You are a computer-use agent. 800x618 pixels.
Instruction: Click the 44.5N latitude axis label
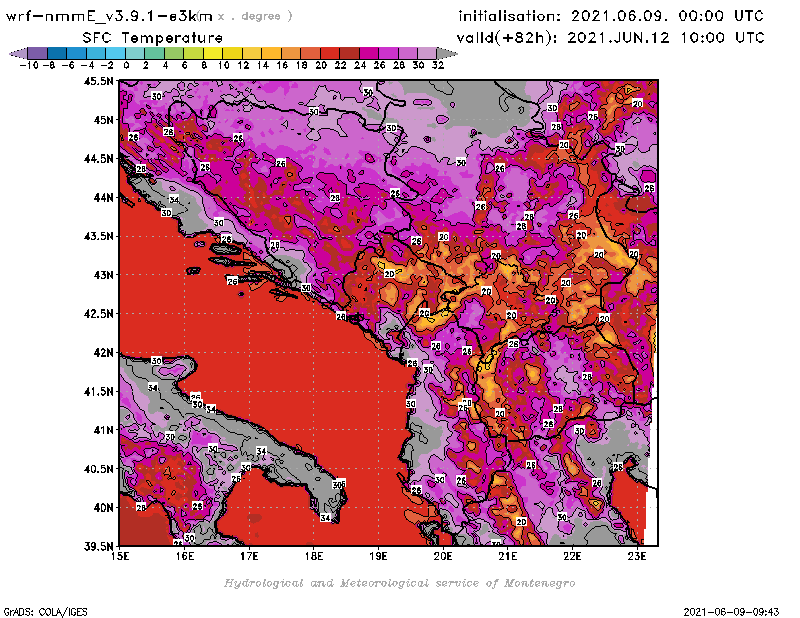pos(98,158)
